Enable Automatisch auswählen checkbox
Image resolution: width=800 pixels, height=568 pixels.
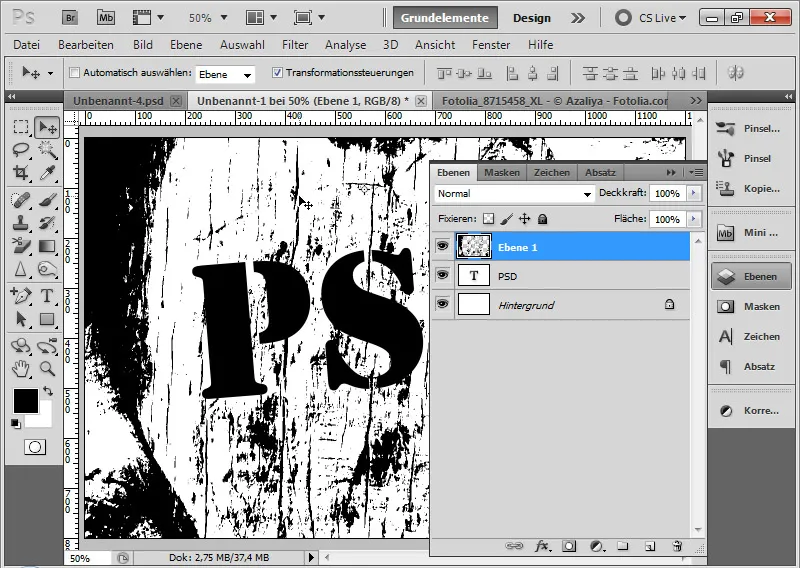tap(74, 72)
